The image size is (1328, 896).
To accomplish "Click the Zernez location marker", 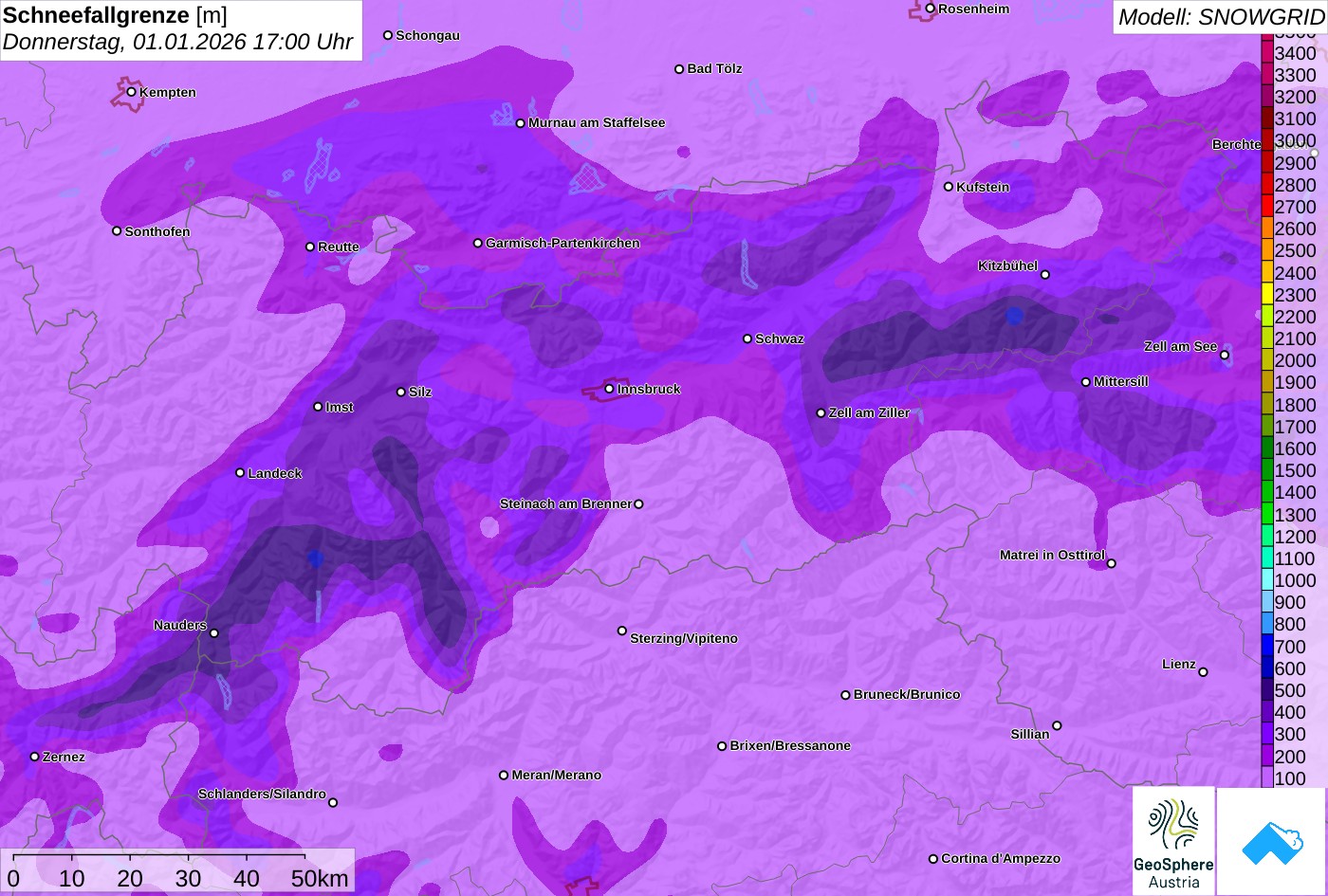I will point(35,757).
